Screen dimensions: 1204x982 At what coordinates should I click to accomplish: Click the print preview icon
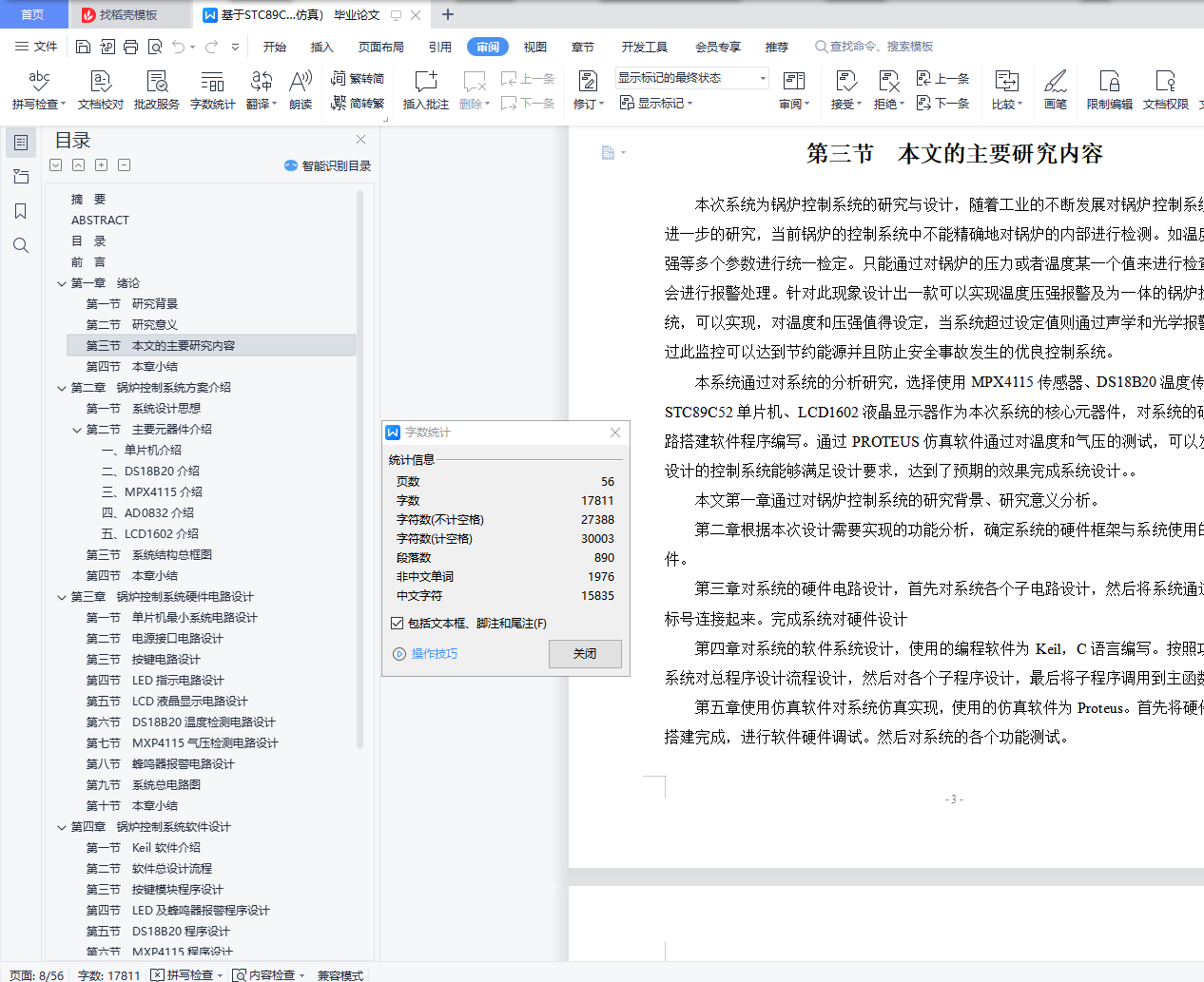click(x=154, y=47)
